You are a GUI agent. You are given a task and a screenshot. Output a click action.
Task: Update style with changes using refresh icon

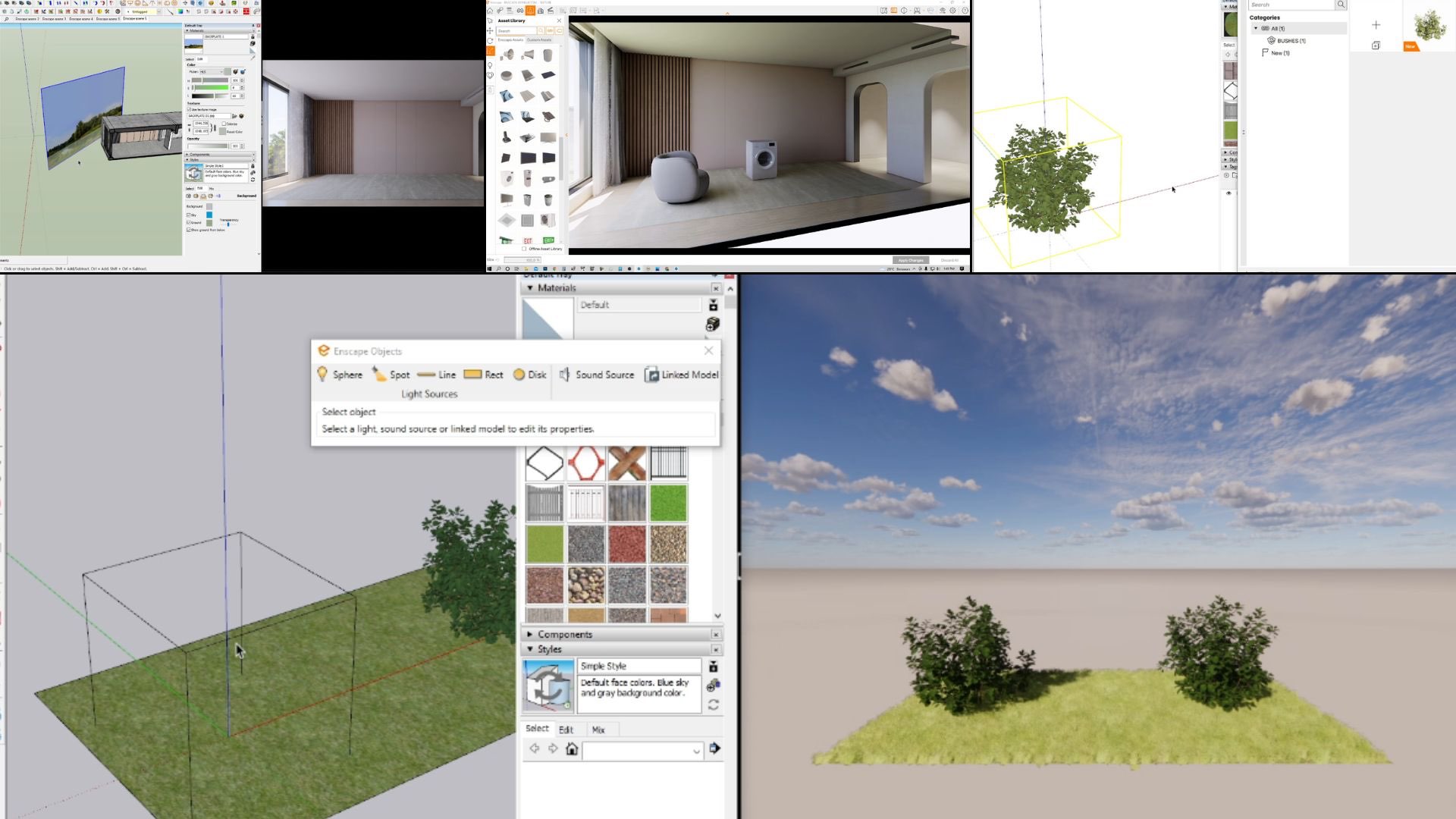tap(713, 704)
